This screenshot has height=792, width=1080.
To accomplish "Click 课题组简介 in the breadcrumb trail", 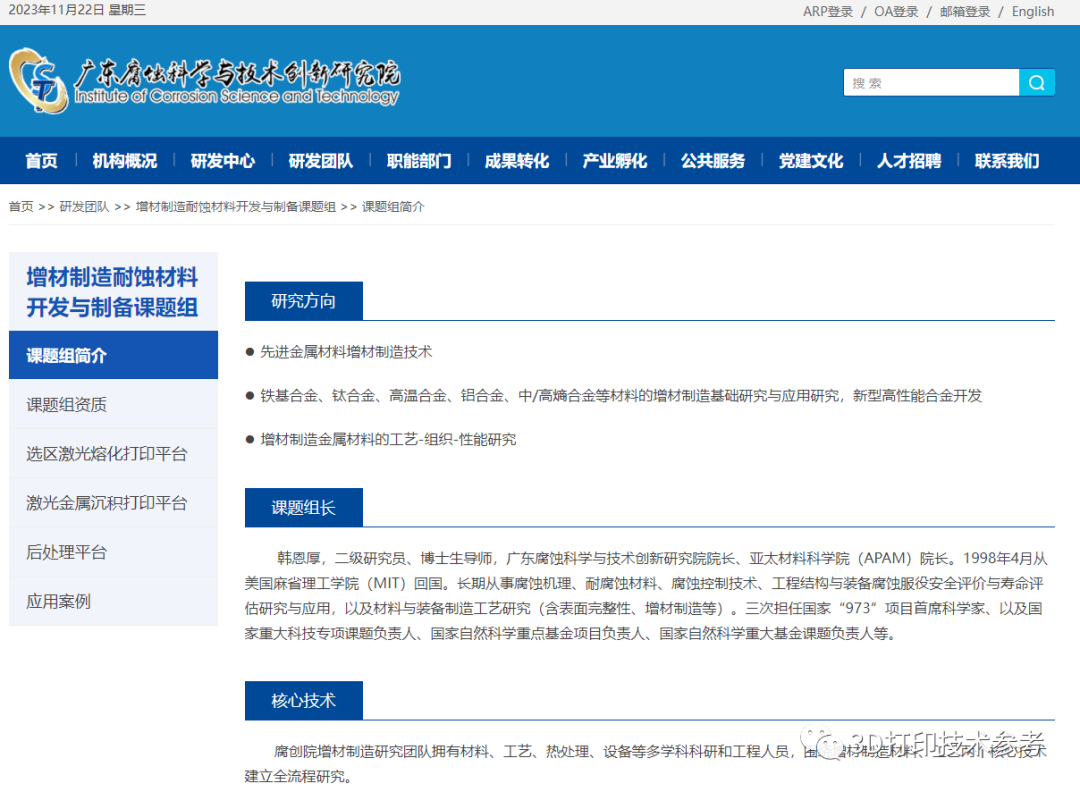I will click(x=393, y=207).
